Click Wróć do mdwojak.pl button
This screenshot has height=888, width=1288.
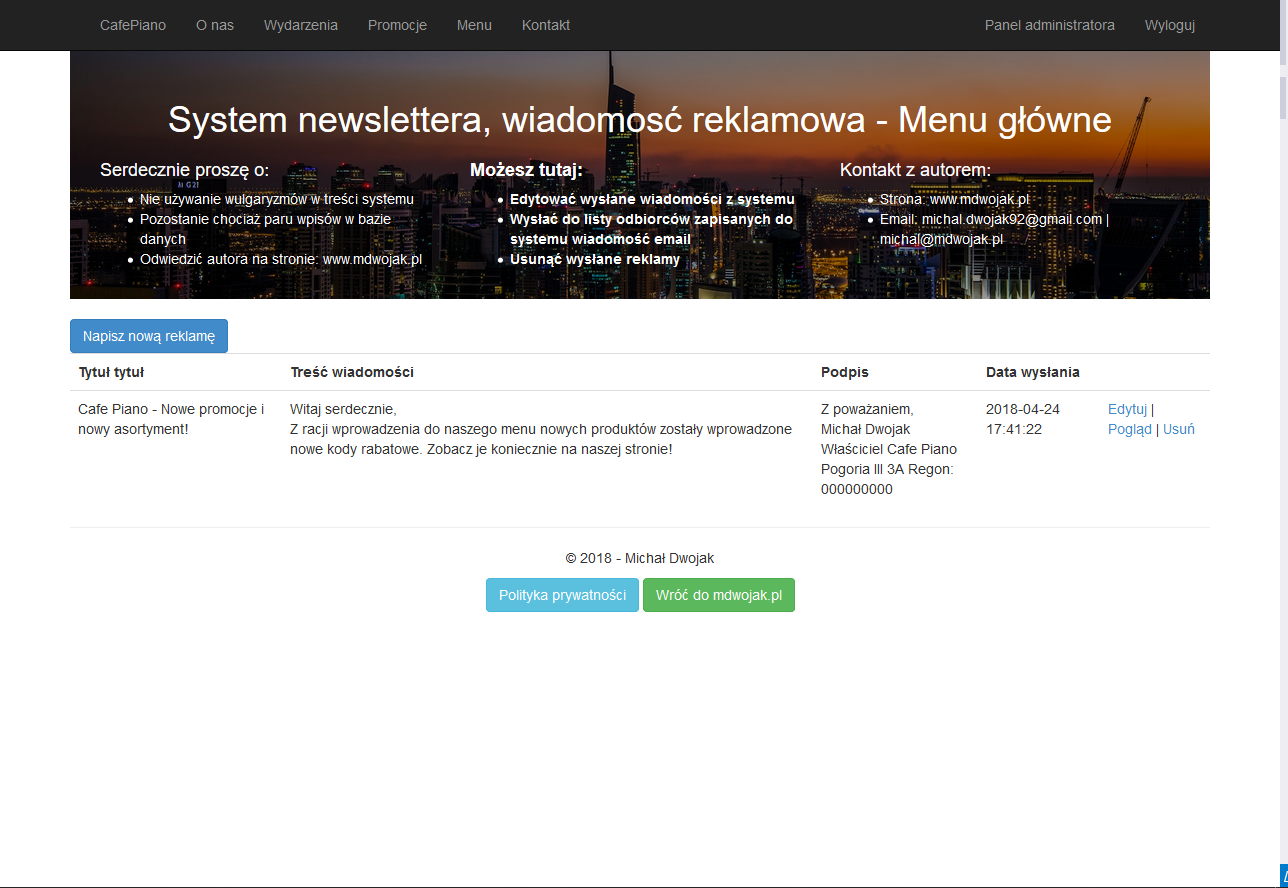click(x=719, y=594)
